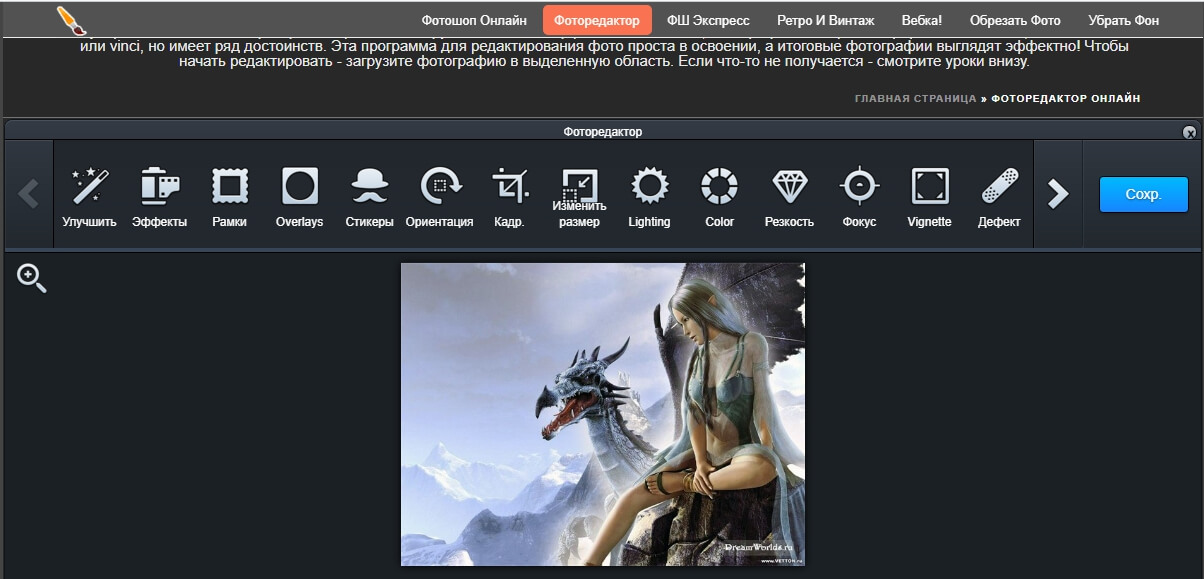Image resolution: width=1204 pixels, height=579 pixels.
Task: Switch to the Фотошоп Онлайн tab
Action: (x=474, y=20)
